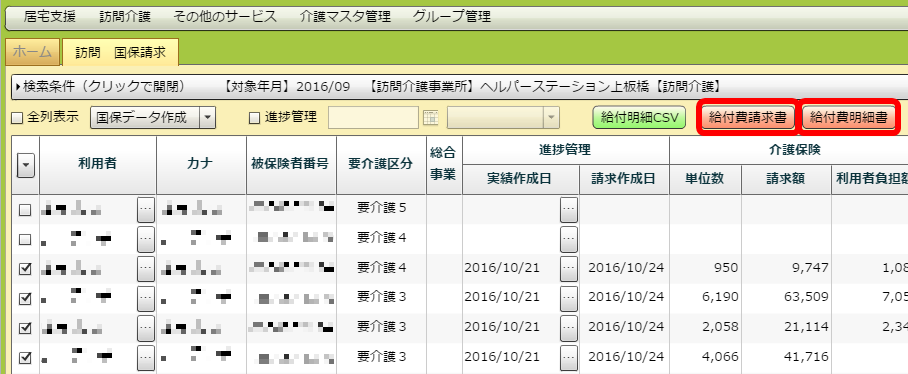The height and width of the screenshot is (374, 908).
Task: Switch to the ホーム tab
Action: 32,52
